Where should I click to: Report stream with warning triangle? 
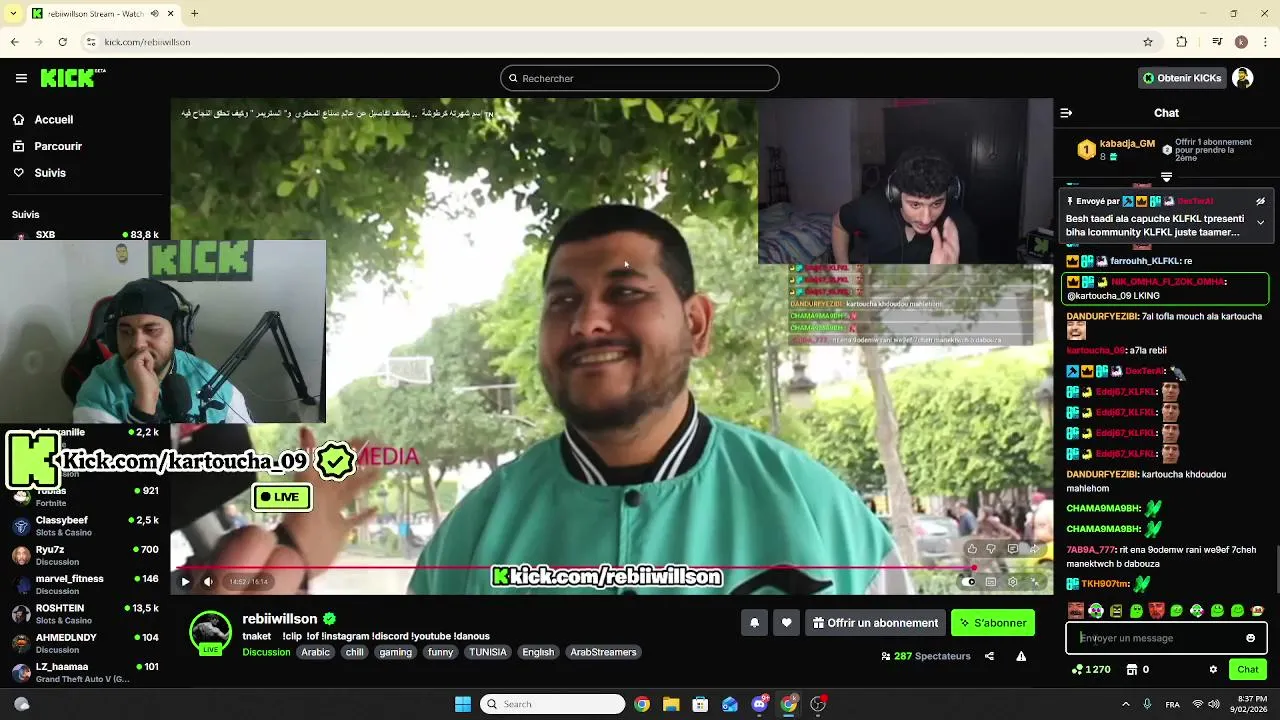click(x=1021, y=656)
